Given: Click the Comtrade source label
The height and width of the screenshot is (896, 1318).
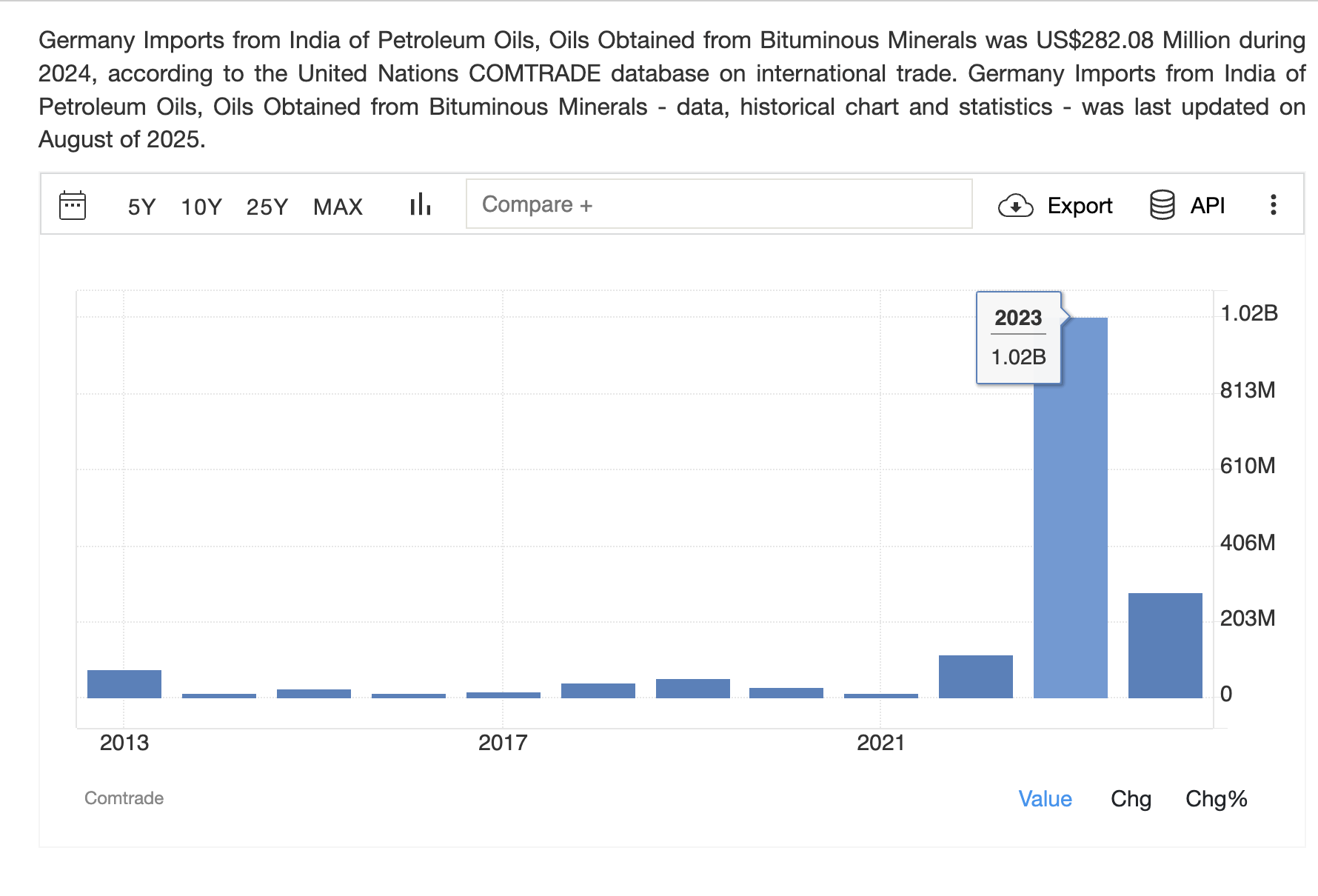Looking at the screenshot, I should coord(124,798).
